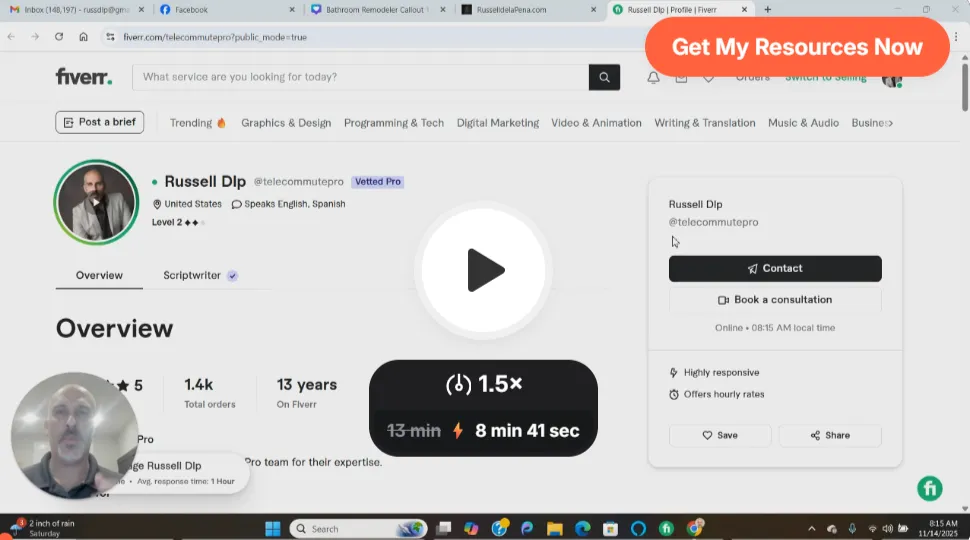
Task: Open File Explorer from taskbar
Action: click(554, 529)
